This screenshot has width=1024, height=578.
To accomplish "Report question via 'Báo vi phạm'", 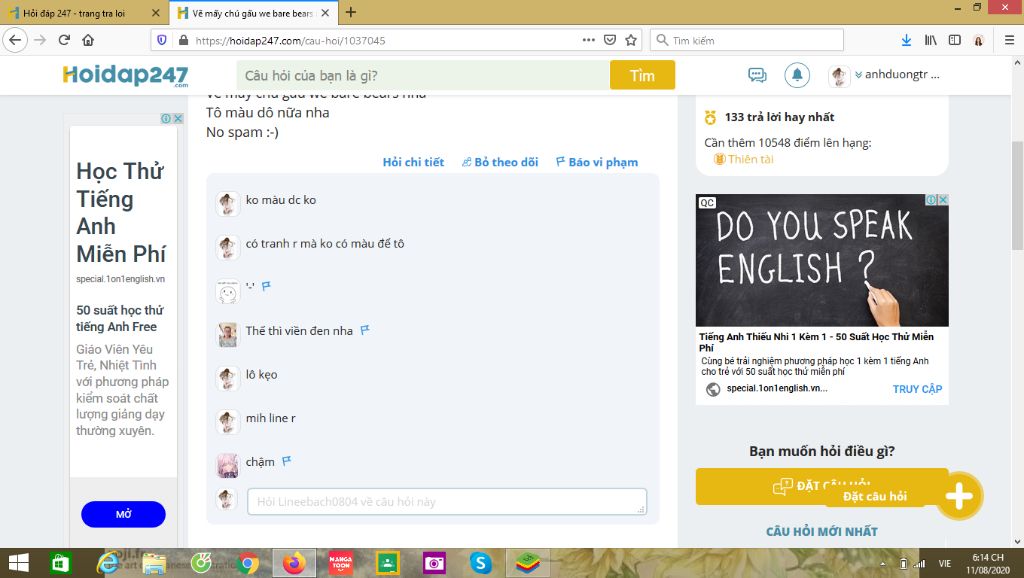I will coord(597,162).
